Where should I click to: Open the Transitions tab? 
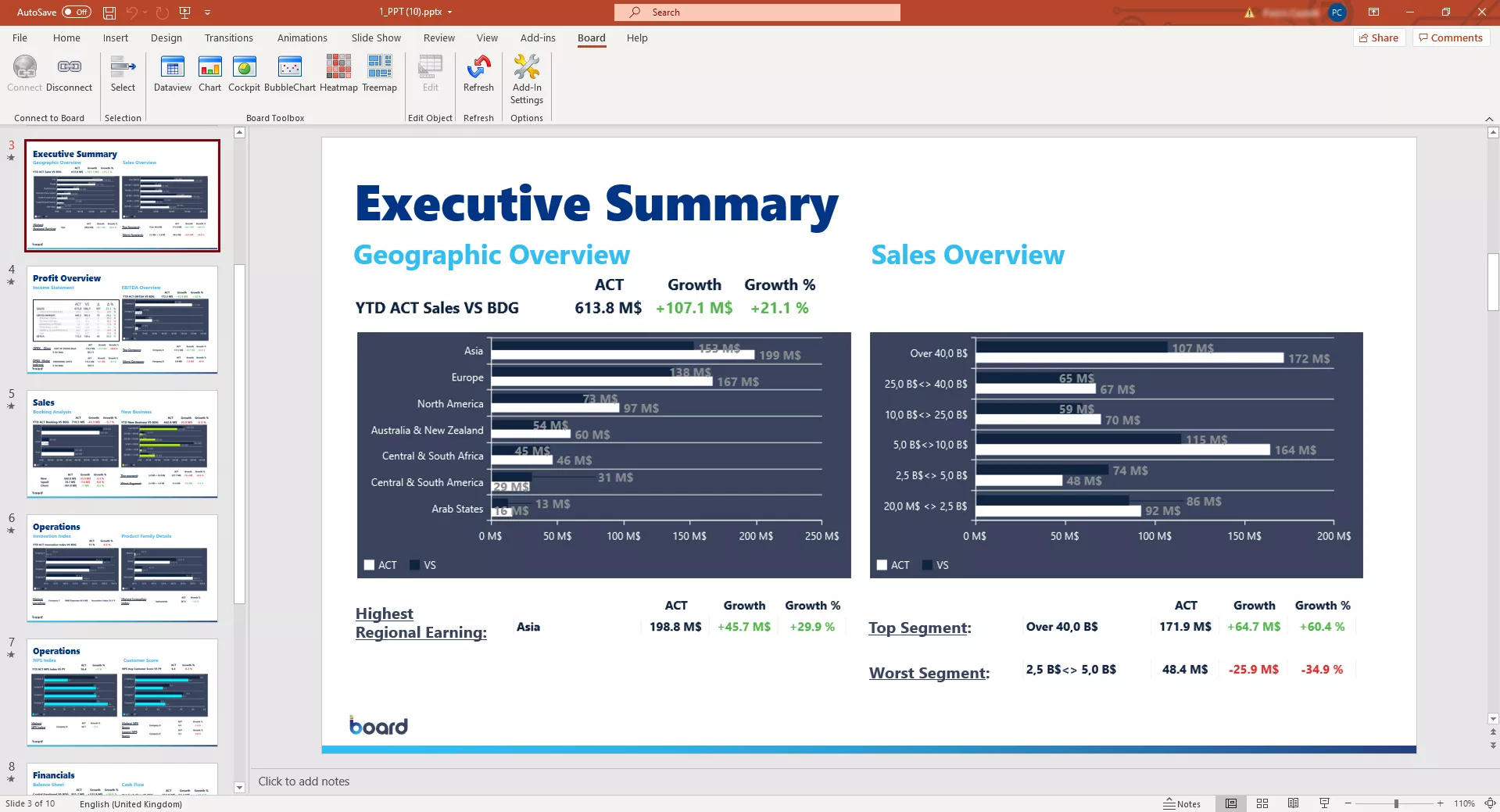click(228, 38)
